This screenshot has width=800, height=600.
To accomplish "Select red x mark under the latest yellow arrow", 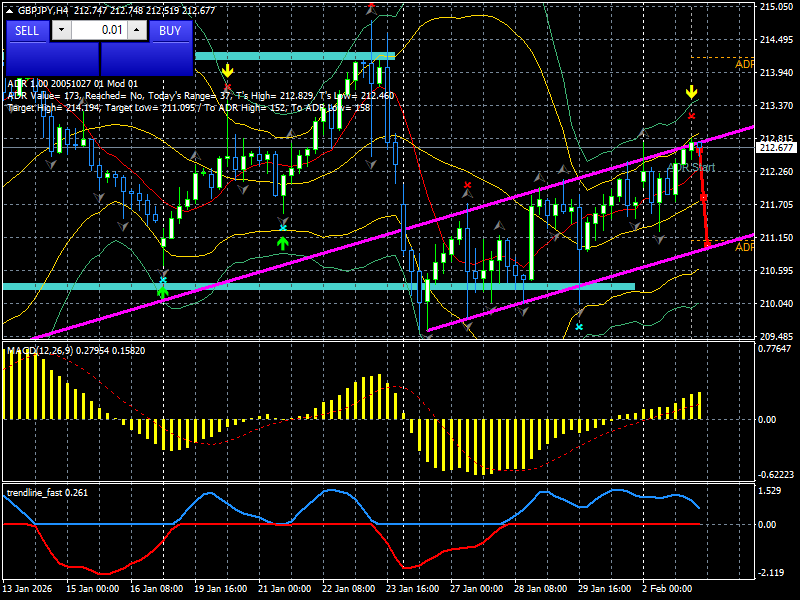I will tap(691, 116).
